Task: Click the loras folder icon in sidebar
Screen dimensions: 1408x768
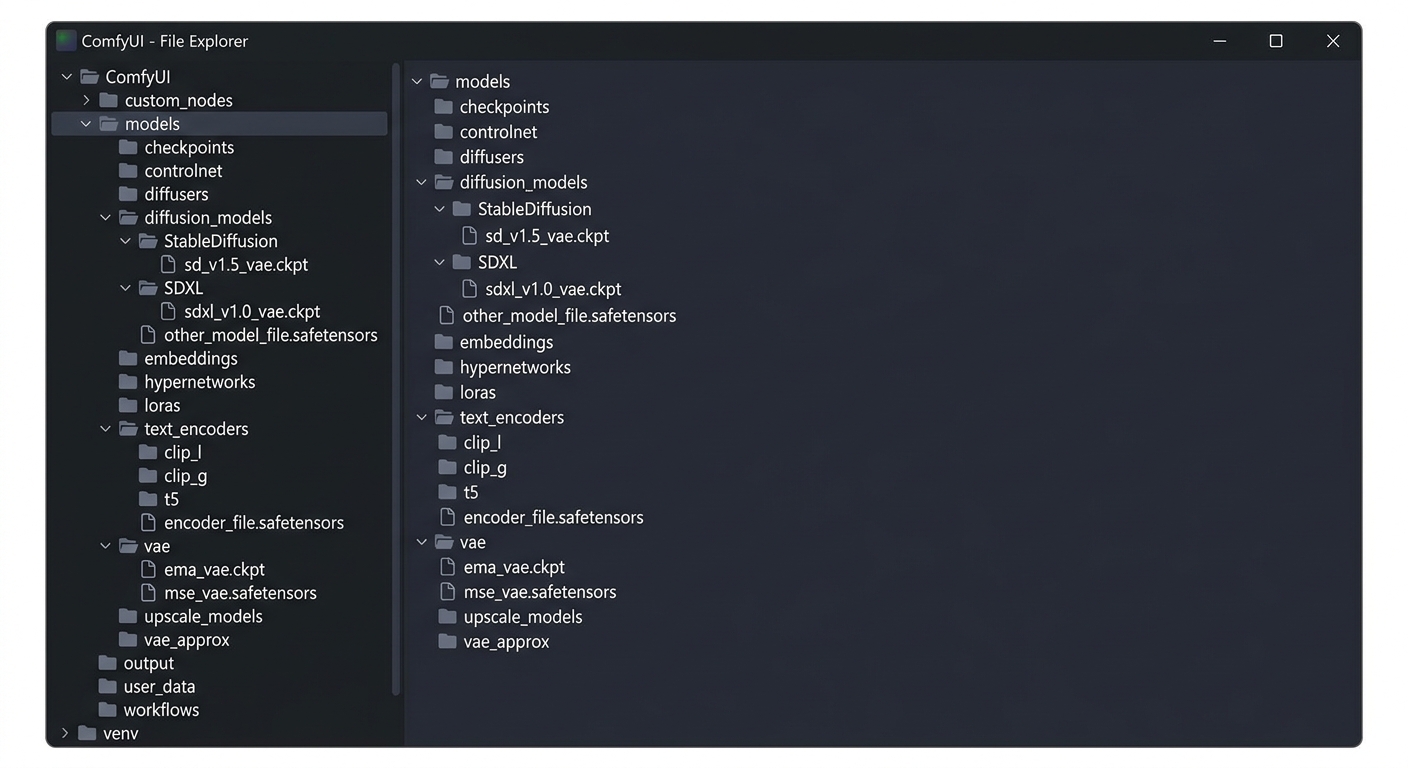Action: tap(128, 405)
